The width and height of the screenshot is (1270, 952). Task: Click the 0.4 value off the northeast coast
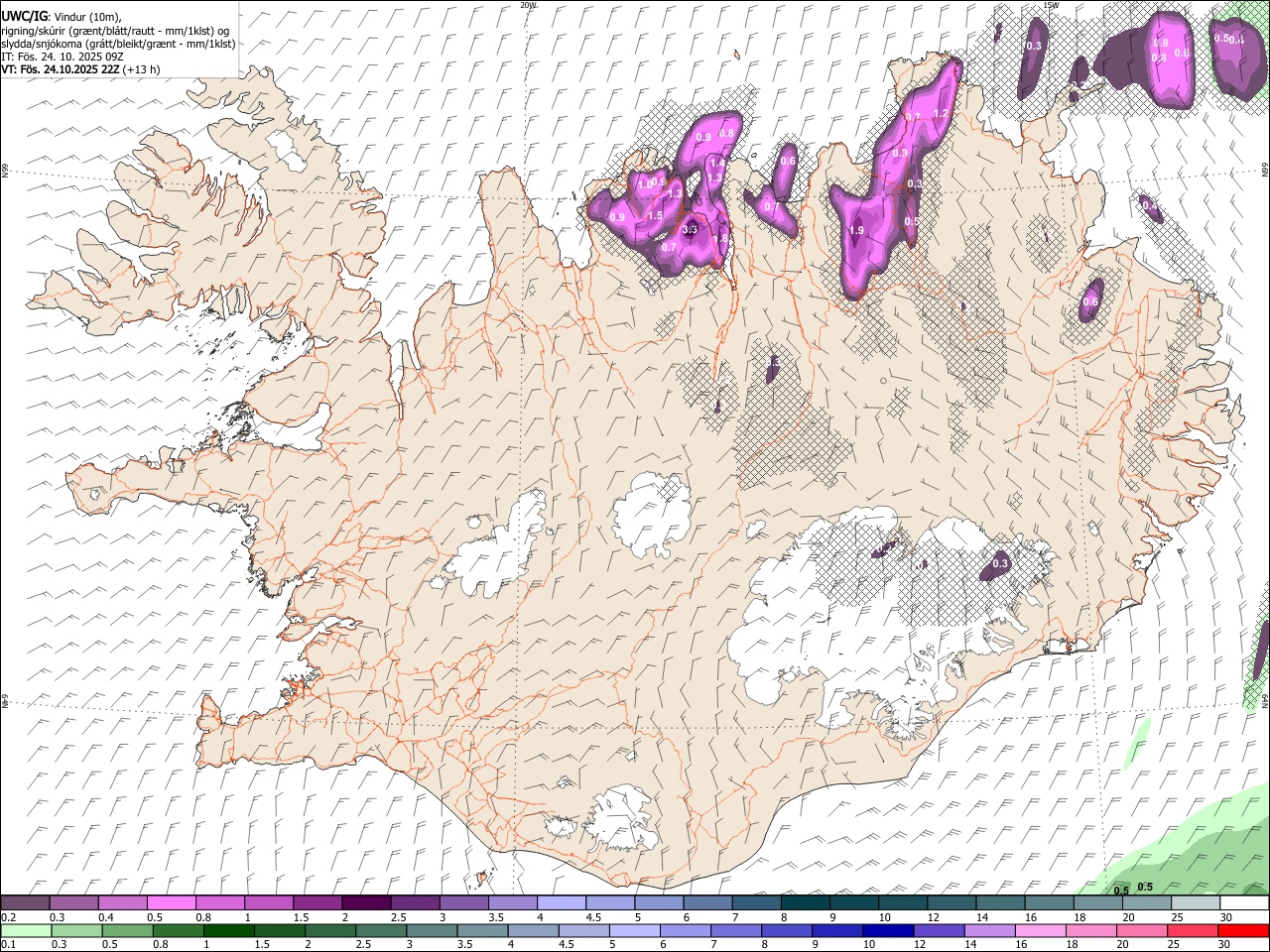tap(1148, 205)
